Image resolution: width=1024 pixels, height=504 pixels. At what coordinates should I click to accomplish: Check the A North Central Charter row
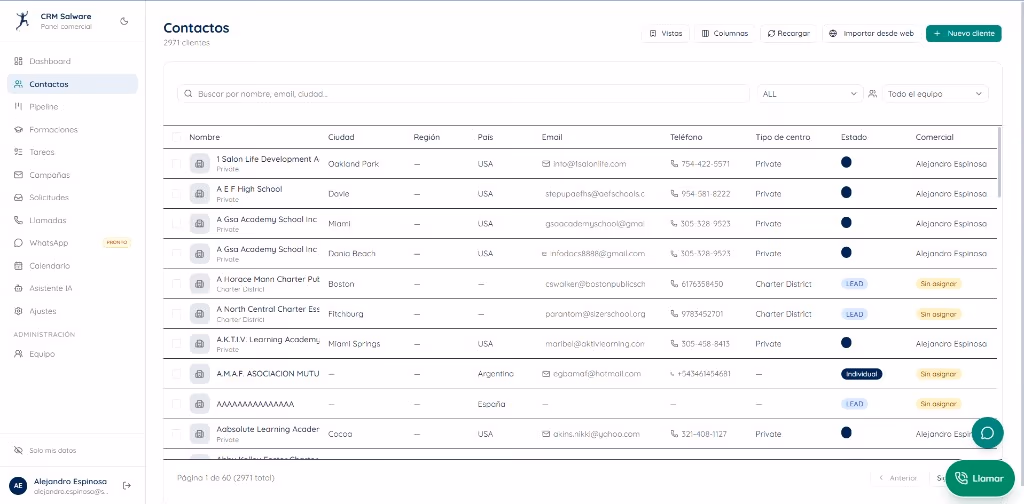pyautogui.click(x=176, y=314)
